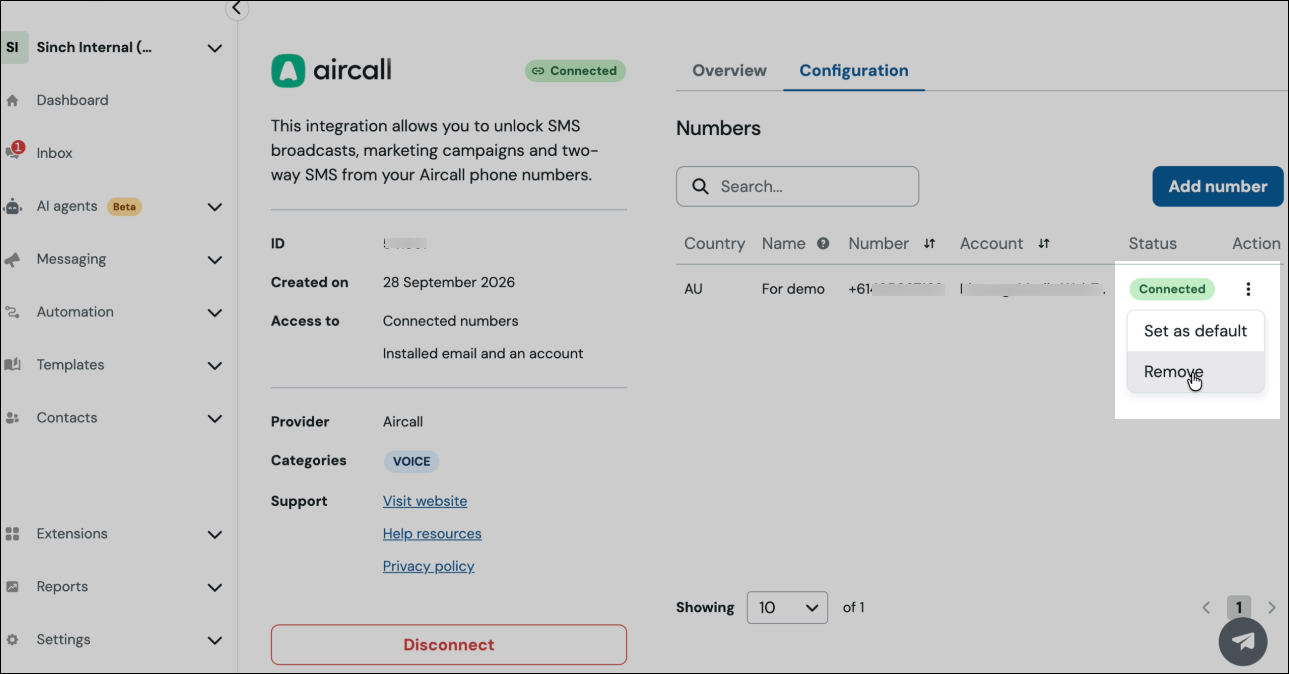Select the Reports icon in sidebar

click(x=13, y=587)
